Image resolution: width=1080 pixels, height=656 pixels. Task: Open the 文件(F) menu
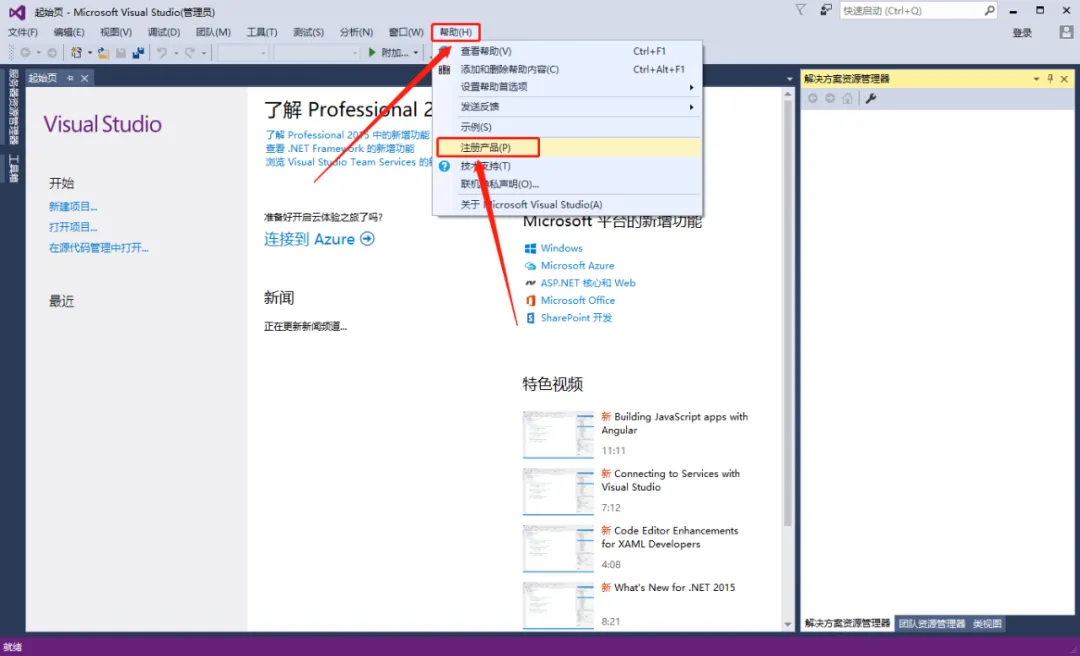(x=23, y=32)
